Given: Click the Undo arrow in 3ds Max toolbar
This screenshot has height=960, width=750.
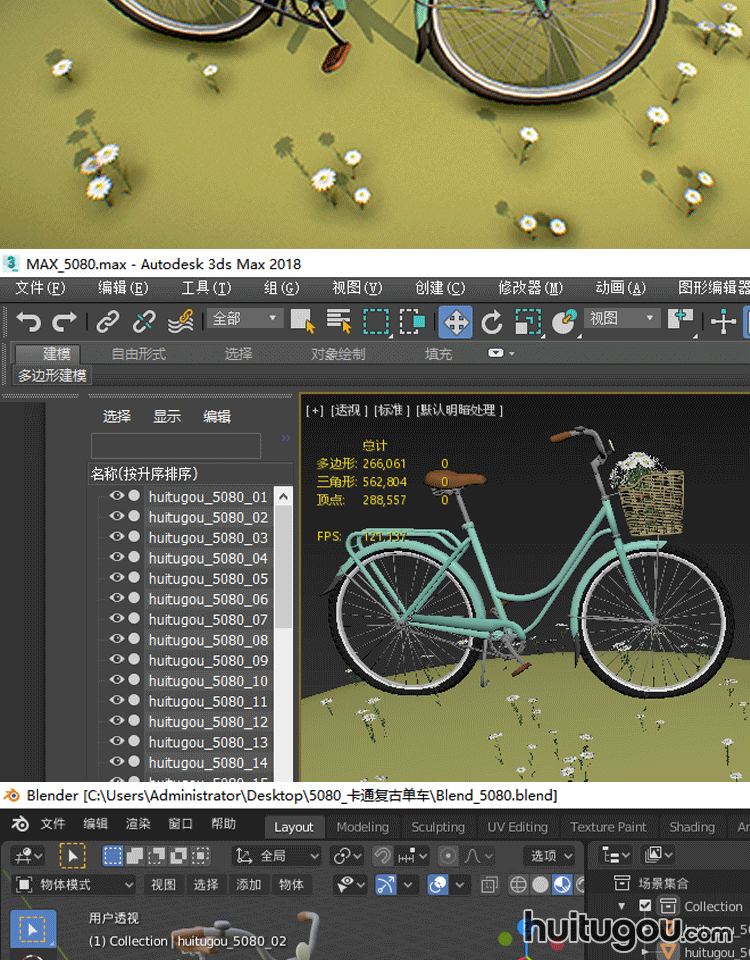Looking at the screenshot, I should click(x=29, y=321).
